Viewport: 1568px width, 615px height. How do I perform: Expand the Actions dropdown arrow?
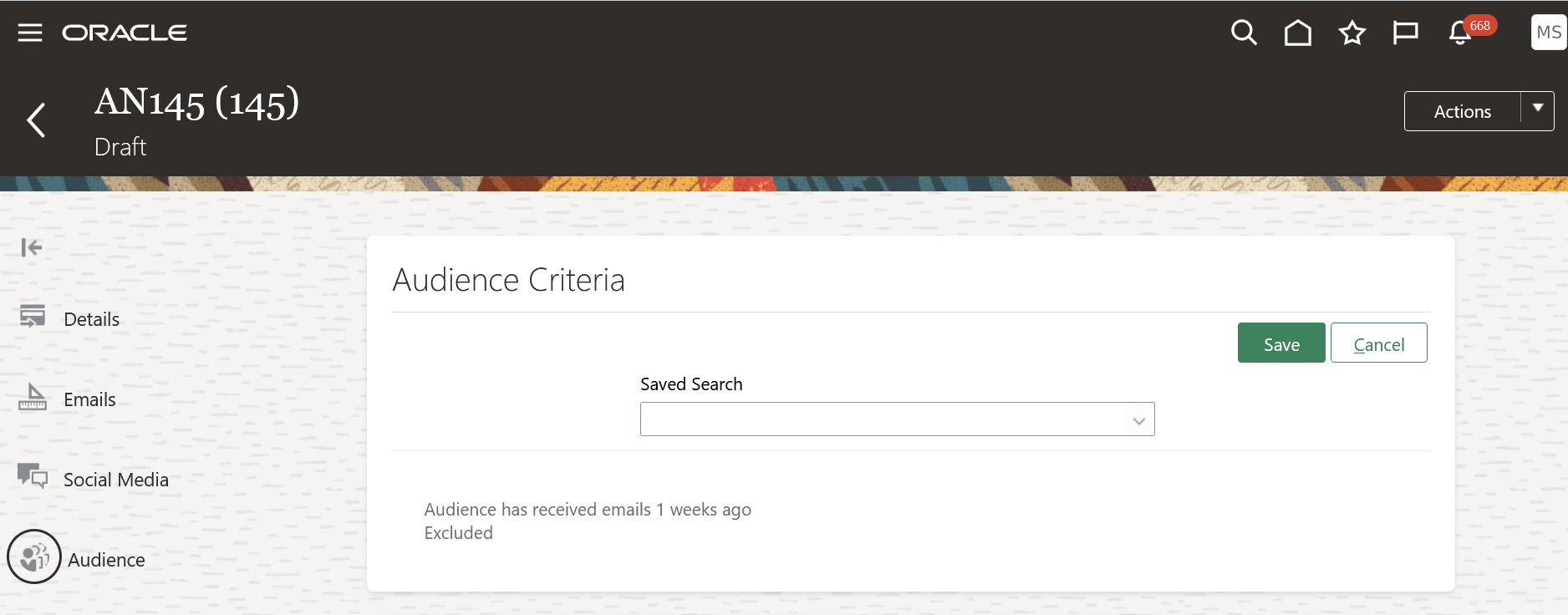[1538, 110]
